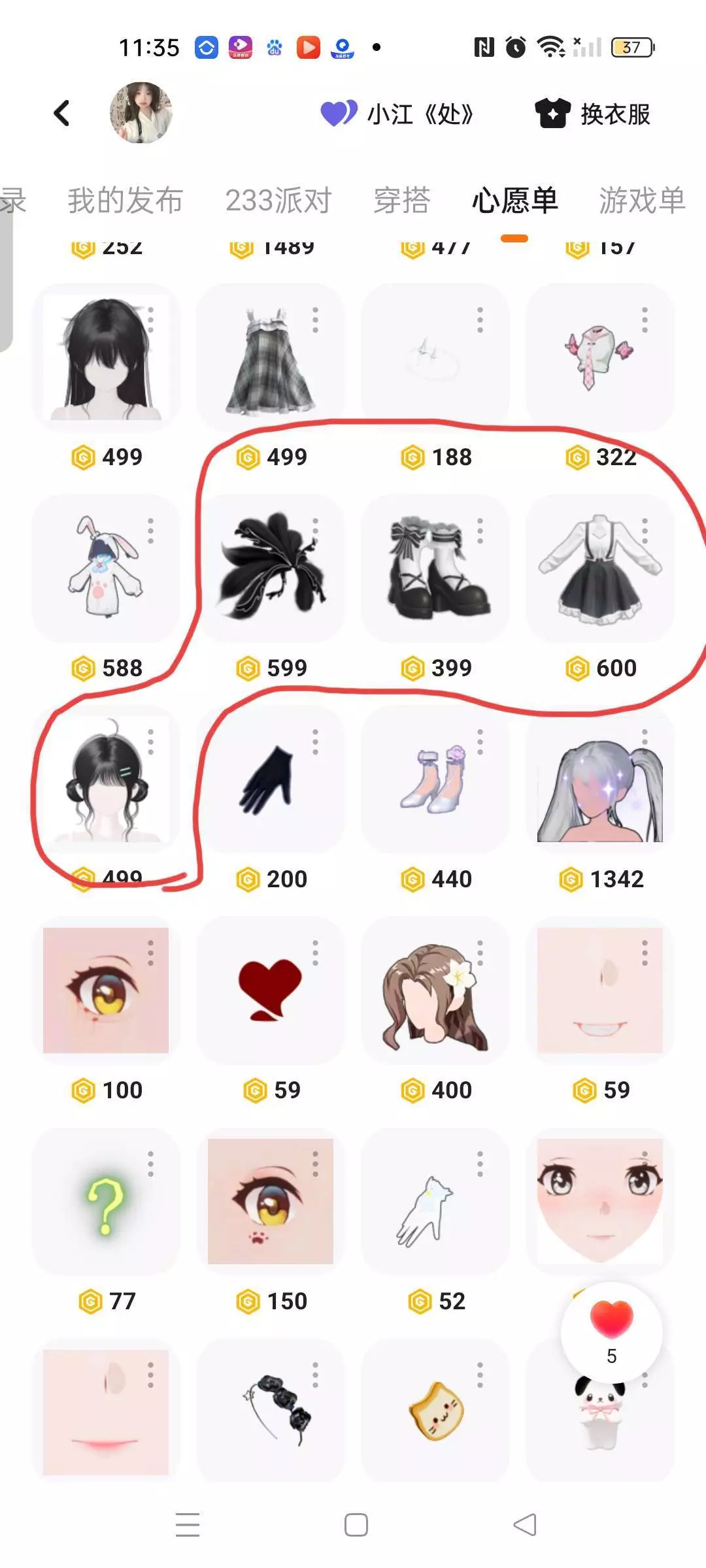Viewport: 706px width, 1568px height.
Task: Open options dots on black gloves item
Action: point(315,742)
